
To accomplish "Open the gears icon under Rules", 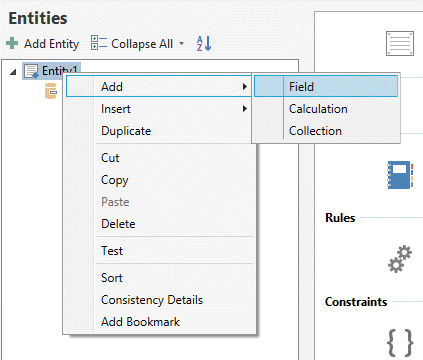I will (400, 259).
